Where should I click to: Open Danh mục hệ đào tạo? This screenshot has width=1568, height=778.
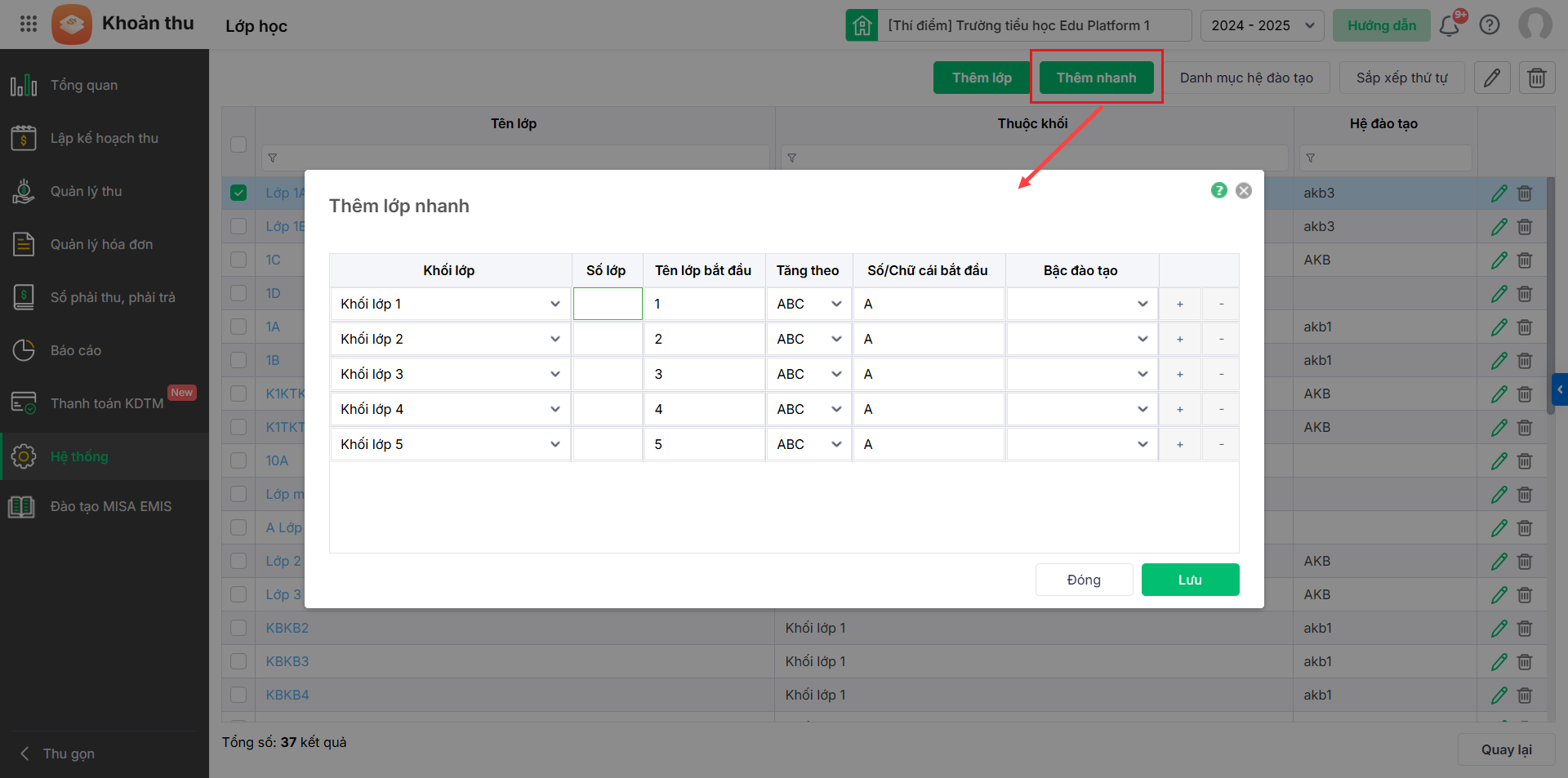(x=1246, y=78)
